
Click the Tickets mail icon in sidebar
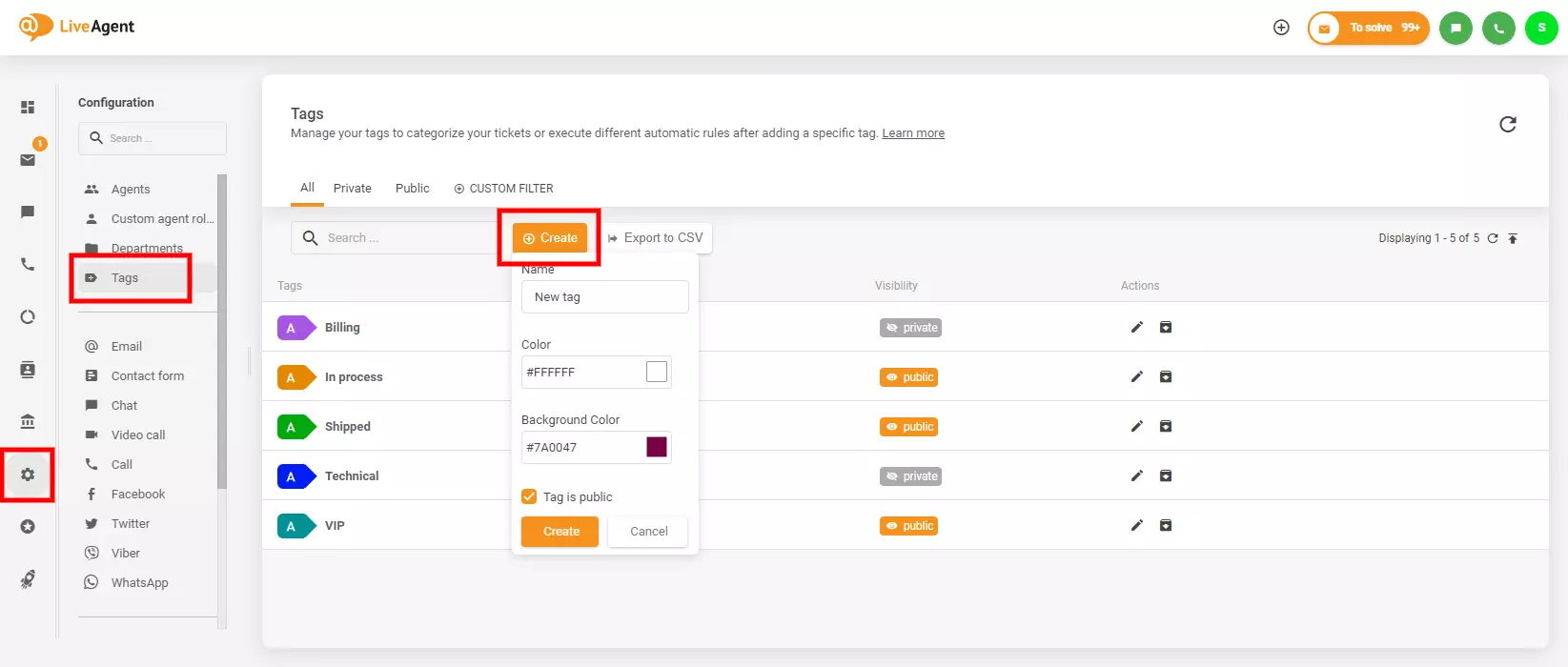pyautogui.click(x=28, y=159)
